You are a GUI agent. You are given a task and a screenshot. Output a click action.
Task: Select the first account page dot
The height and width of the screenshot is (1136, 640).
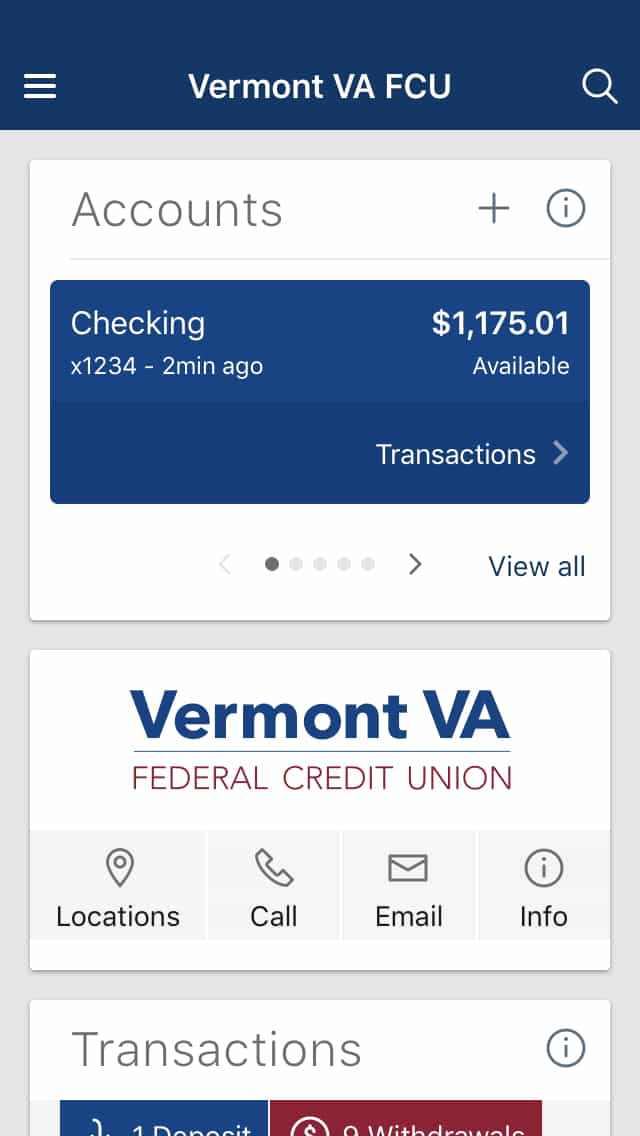click(x=272, y=564)
